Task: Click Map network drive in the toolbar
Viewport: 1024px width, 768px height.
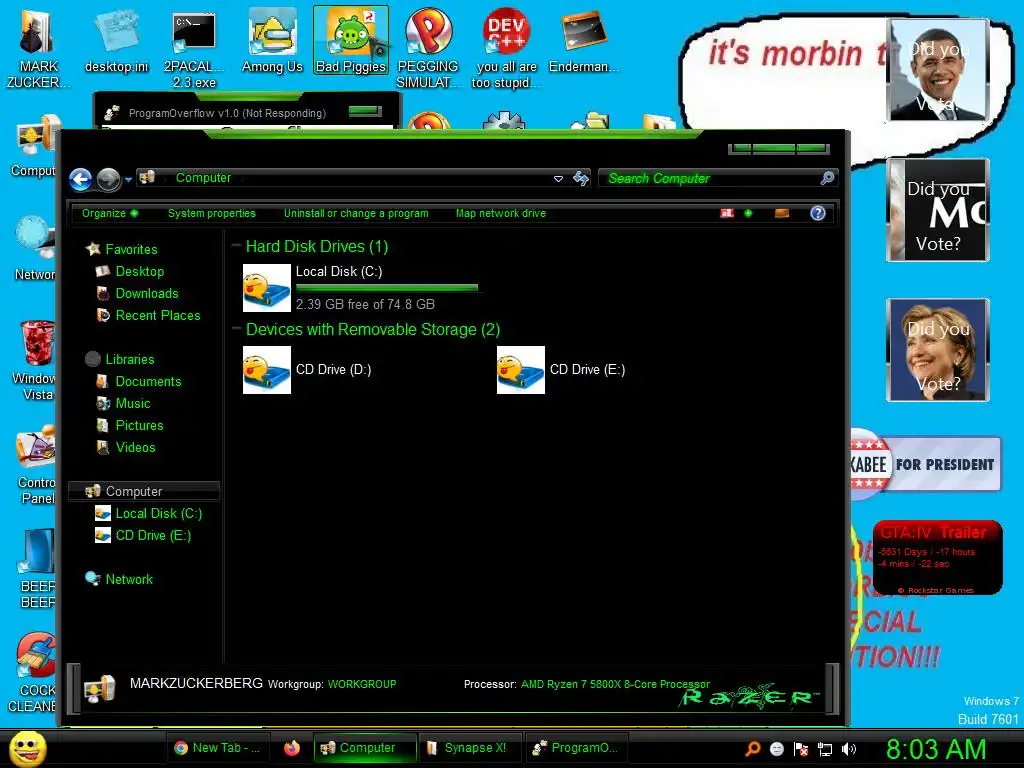Action: [501, 213]
